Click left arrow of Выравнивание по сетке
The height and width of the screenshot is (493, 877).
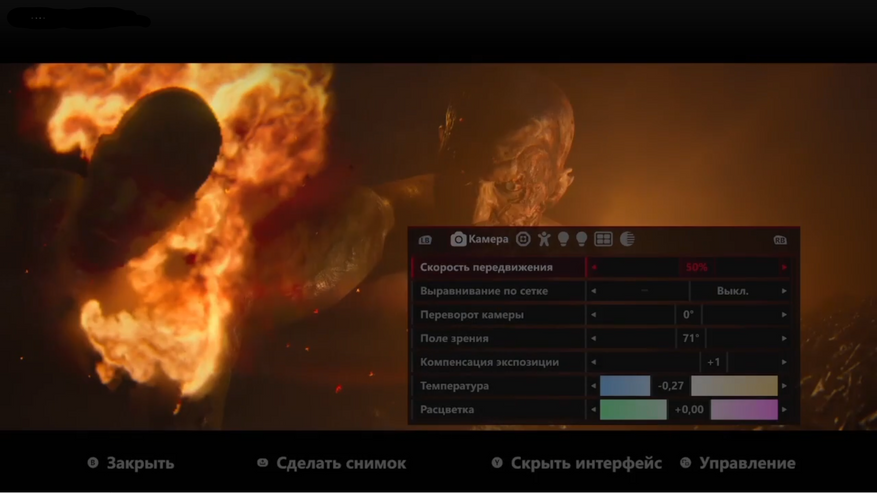pyautogui.click(x=593, y=291)
